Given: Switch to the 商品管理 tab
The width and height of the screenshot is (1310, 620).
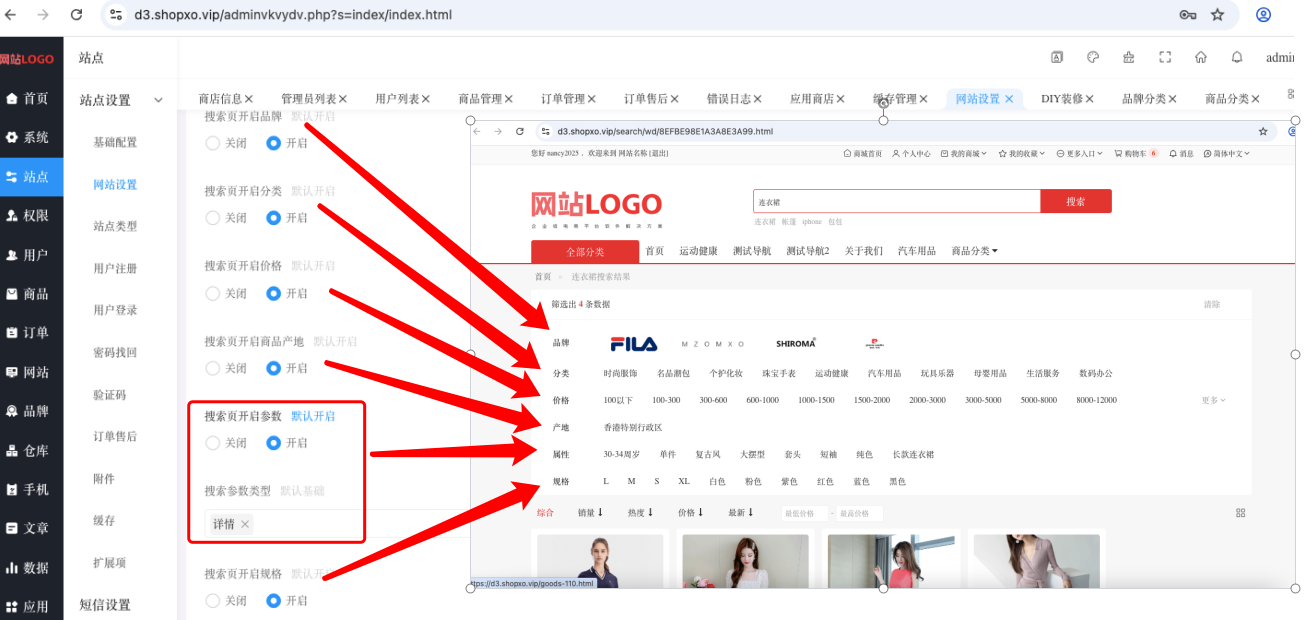Looking at the screenshot, I should point(480,99).
